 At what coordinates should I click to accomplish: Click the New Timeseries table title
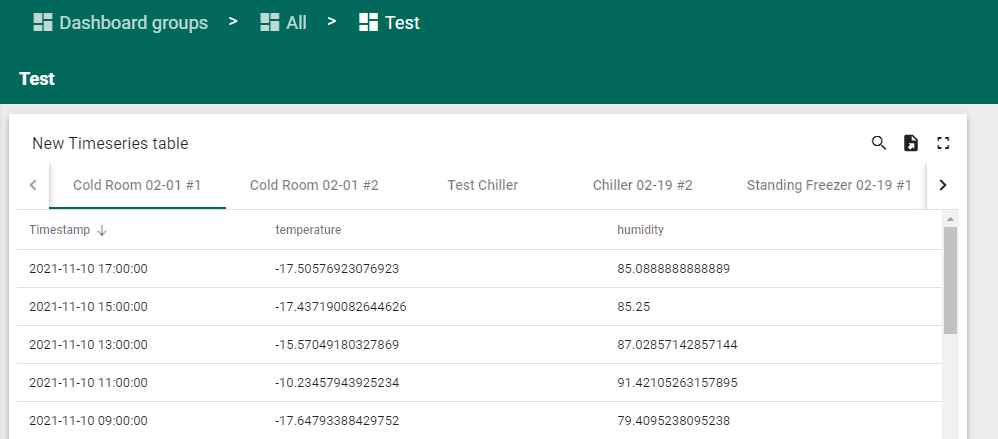pyautogui.click(x=110, y=144)
